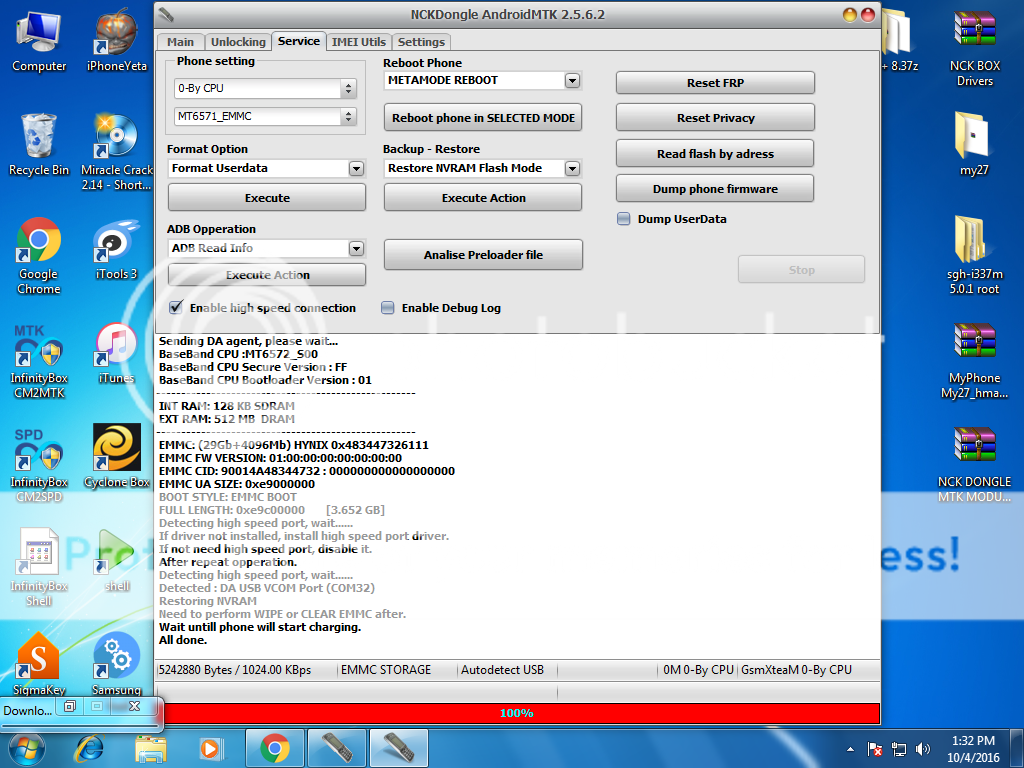Switch to the IMEI Utils tab
Image resolution: width=1024 pixels, height=768 pixels.
tap(358, 42)
